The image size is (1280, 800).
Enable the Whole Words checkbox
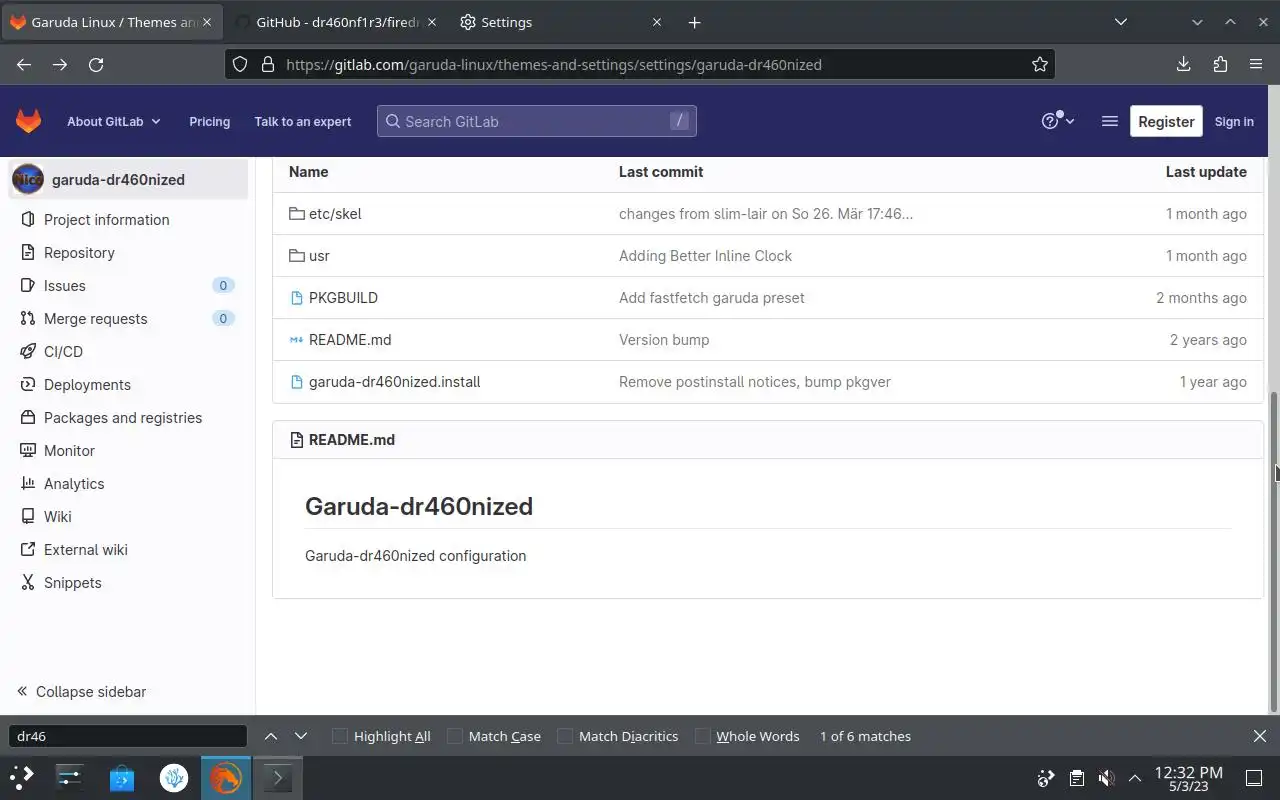pos(703,736)
